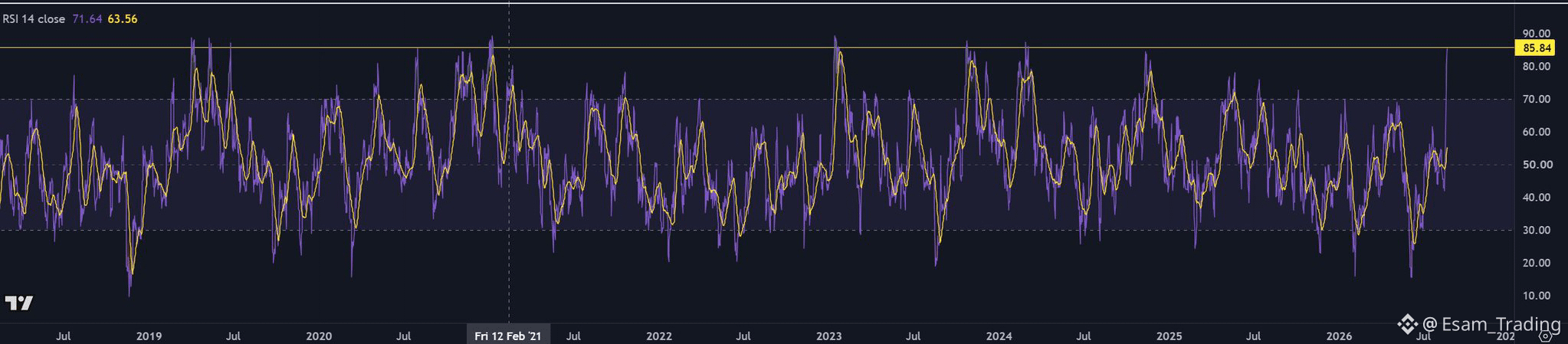This screenshot has width=1568, height=344.
Task: Click the 20.00 level on the price scale
Action: [x=1537, y=263]
